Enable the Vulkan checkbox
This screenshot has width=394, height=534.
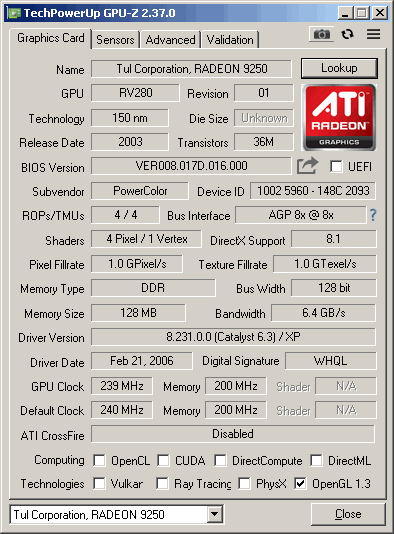click(99, 483)
